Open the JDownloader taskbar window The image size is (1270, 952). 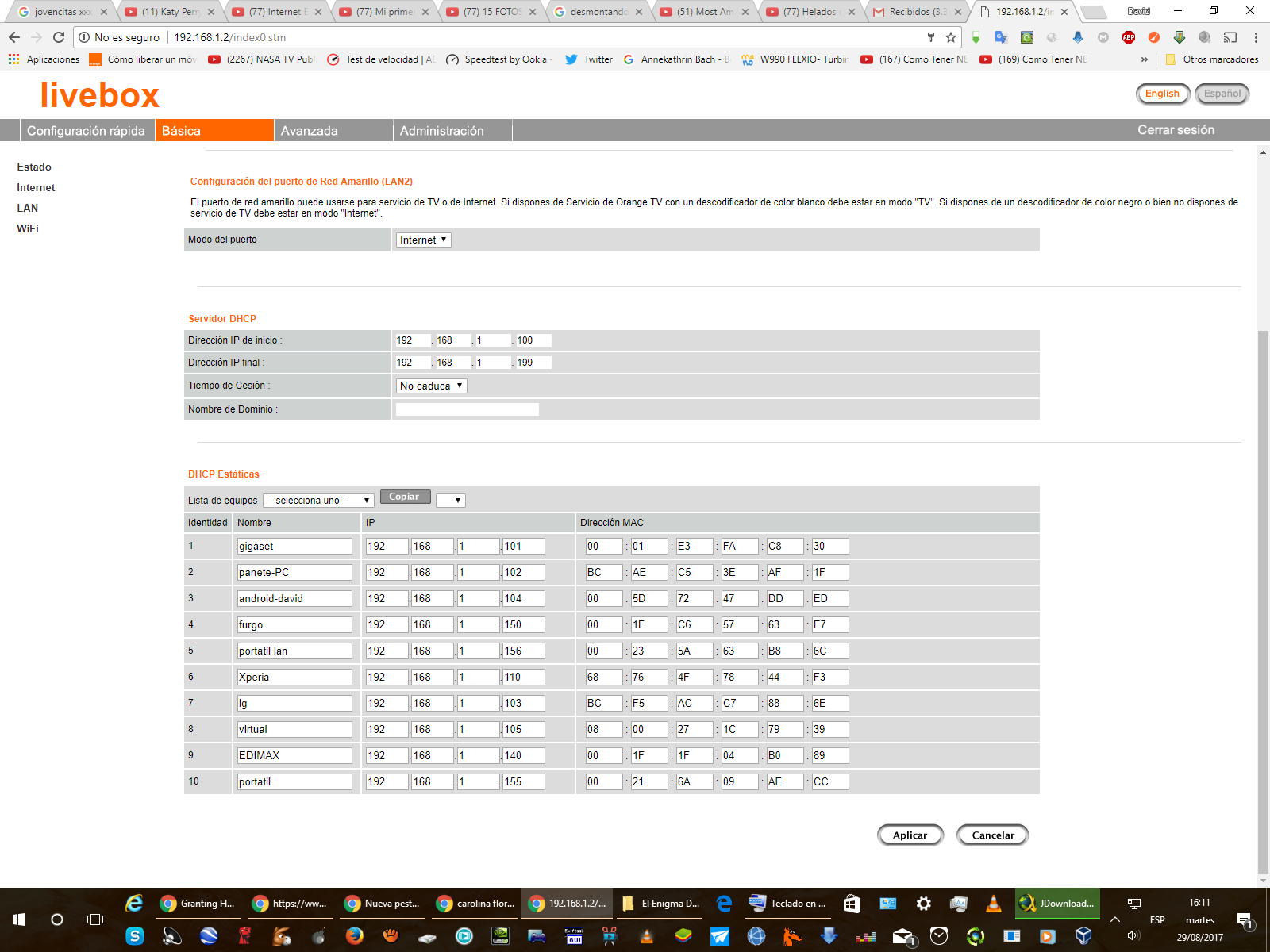(1057, 904)
